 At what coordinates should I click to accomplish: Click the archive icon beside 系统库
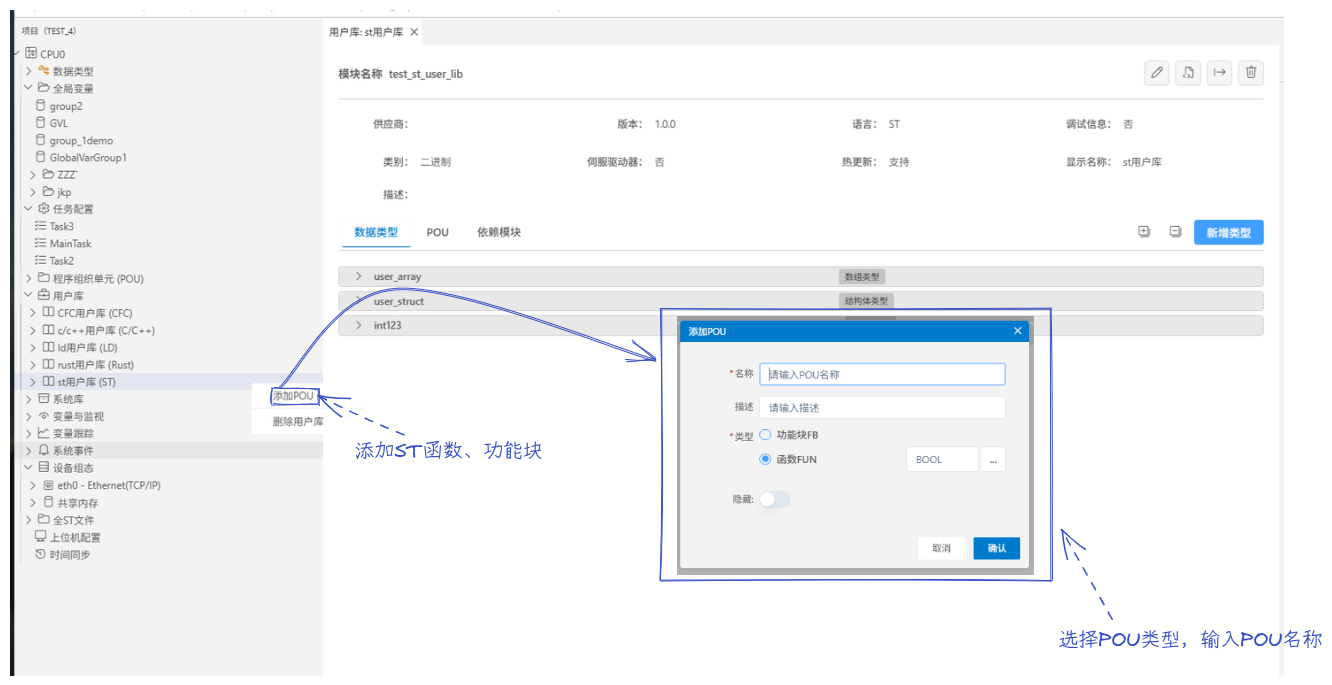click(44, 399)
